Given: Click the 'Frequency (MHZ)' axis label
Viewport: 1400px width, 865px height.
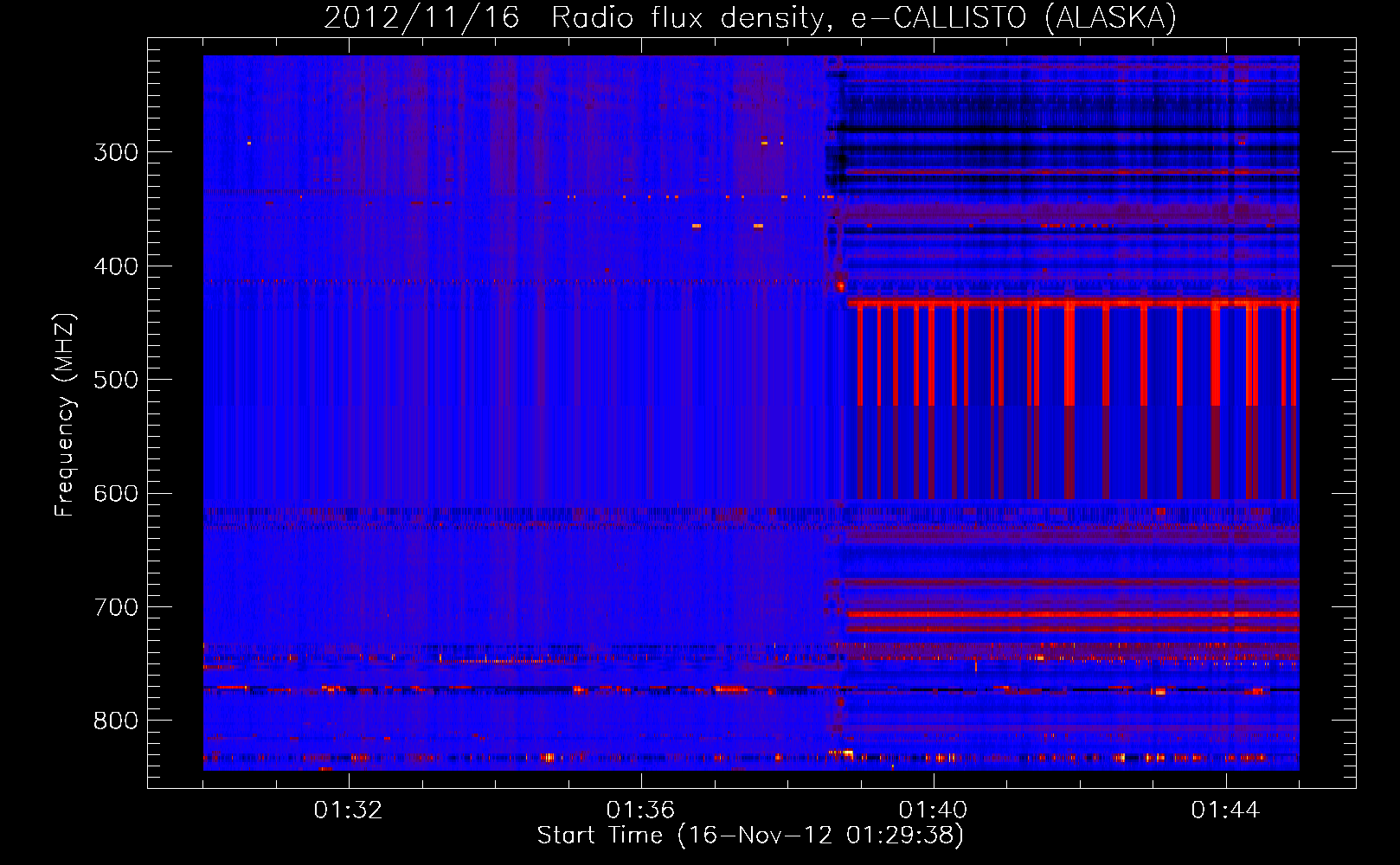Looking at the screenshot, I should tap(65, 414).
